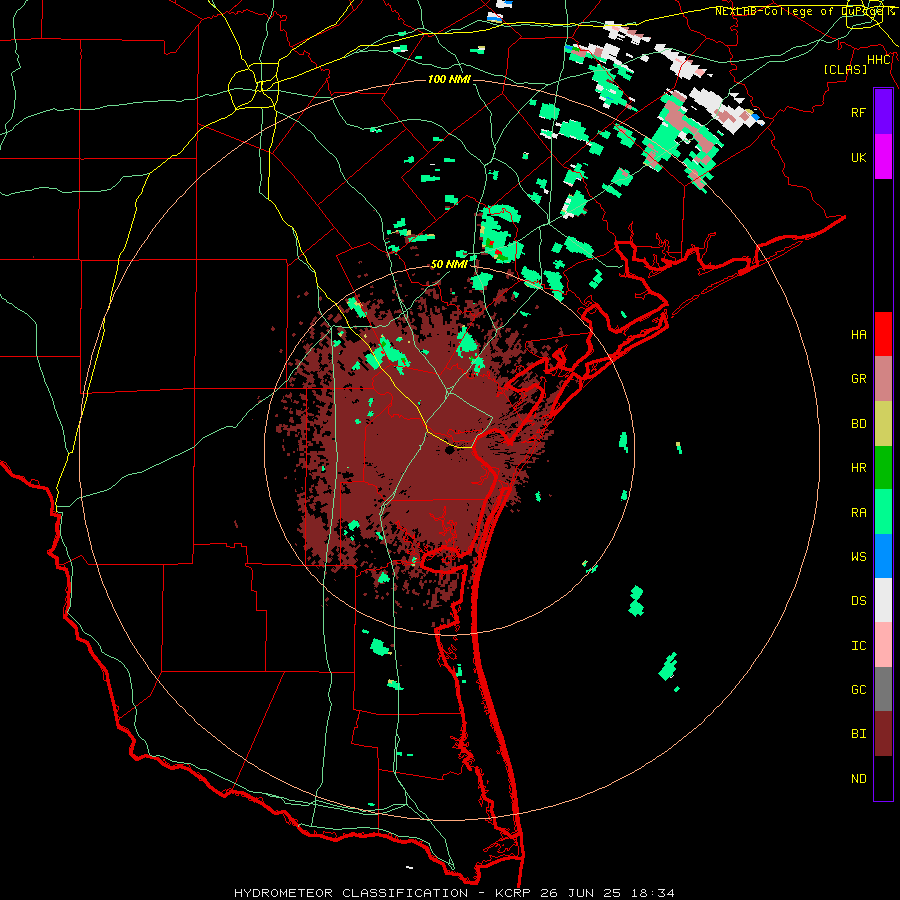The image size is (900, 900).
Task: Click the DS white legend swatch
Action: pos(883,600)
